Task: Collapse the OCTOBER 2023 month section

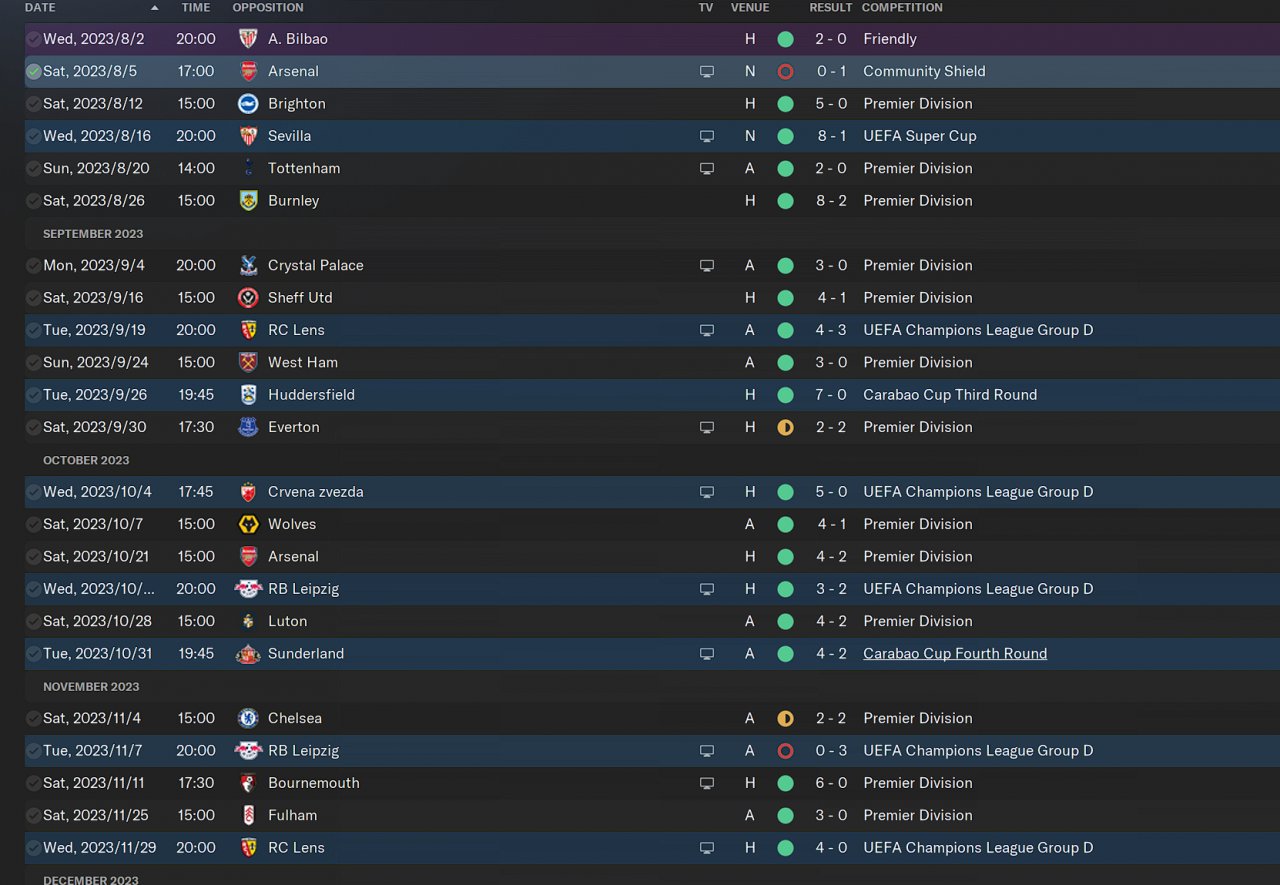Action: click(86, 460)
